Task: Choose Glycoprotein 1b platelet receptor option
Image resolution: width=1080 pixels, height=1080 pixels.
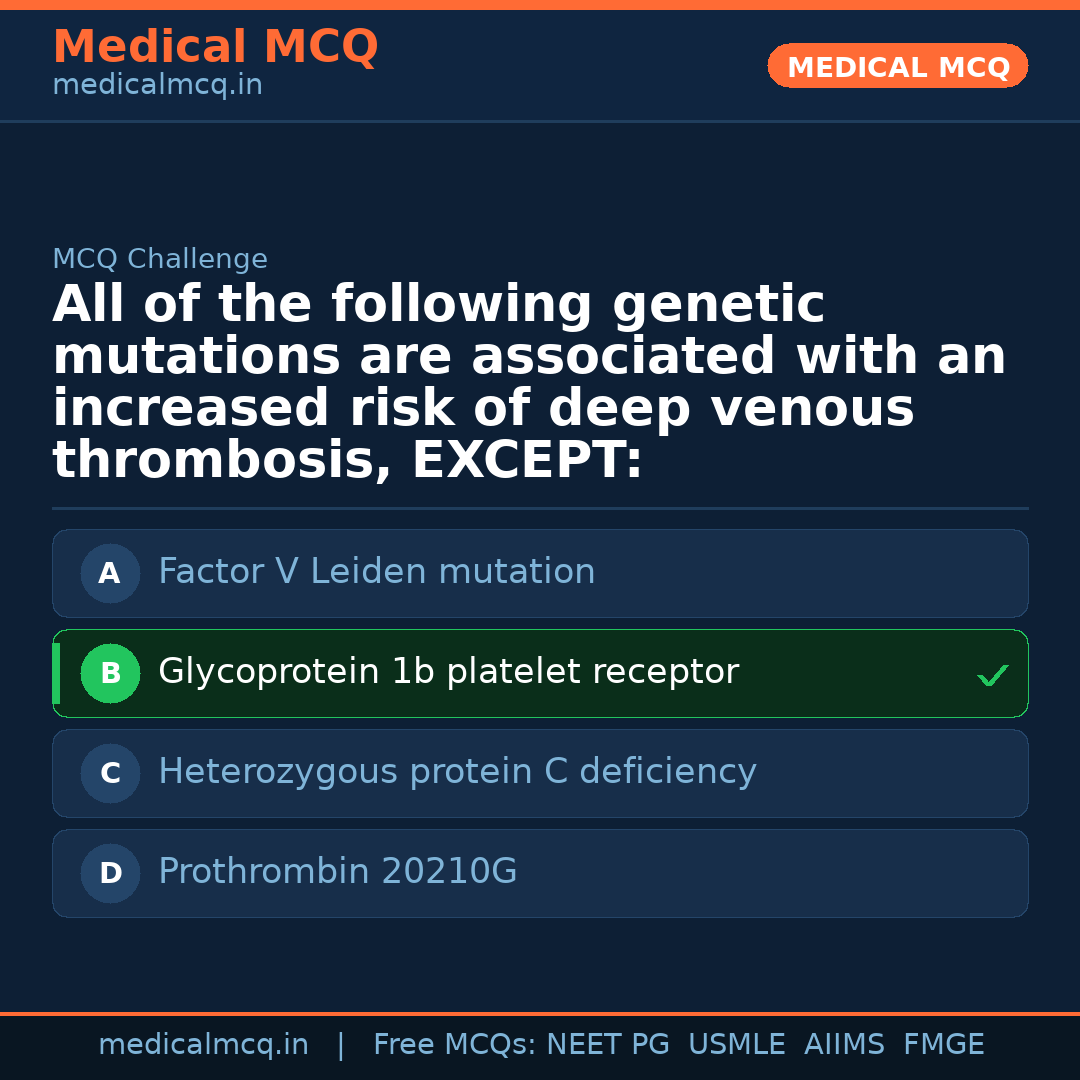Action: pos(448,672)
